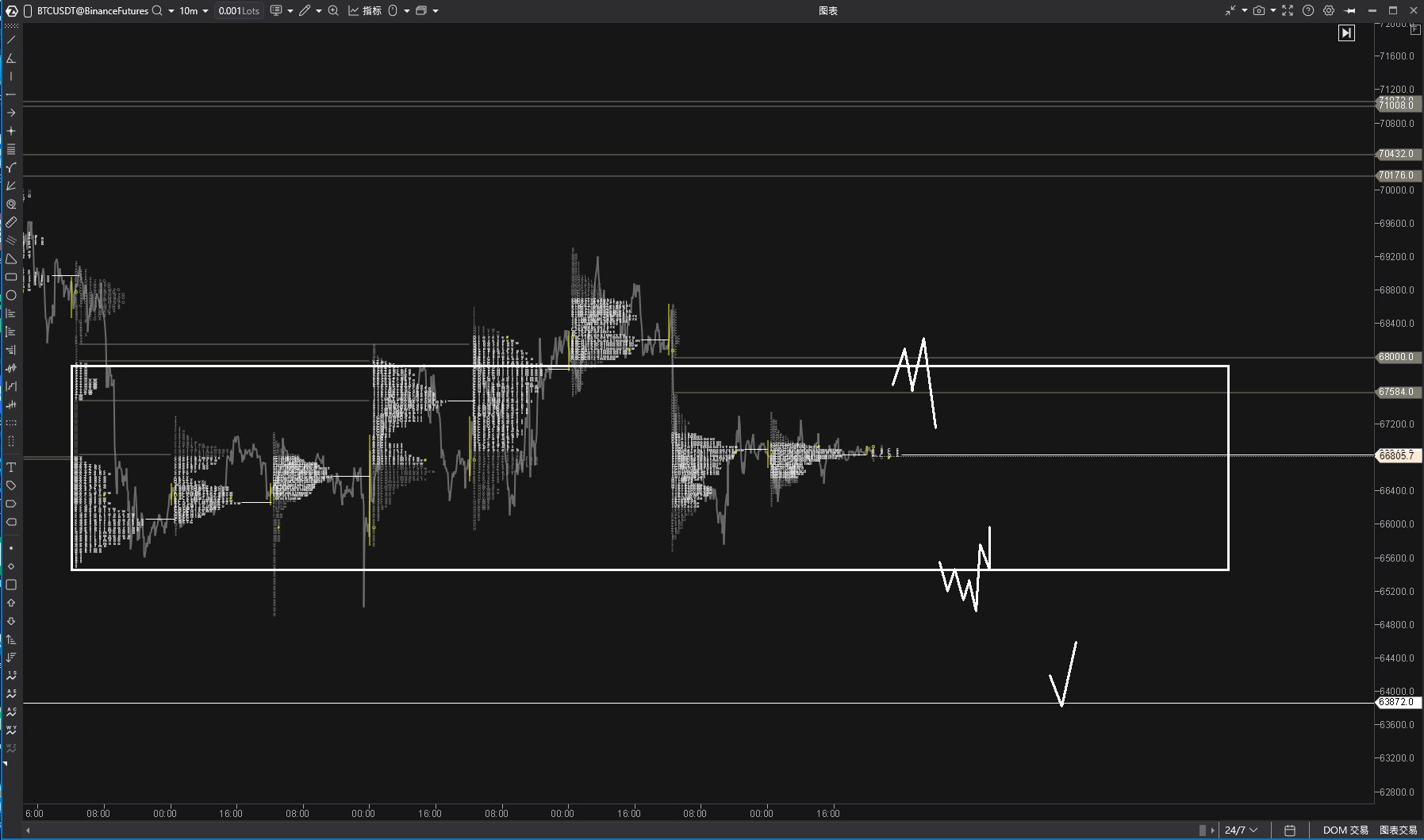1424x840 pixels.
Task: Select the triangle shape tool
Action: click(x=11, y=259)
